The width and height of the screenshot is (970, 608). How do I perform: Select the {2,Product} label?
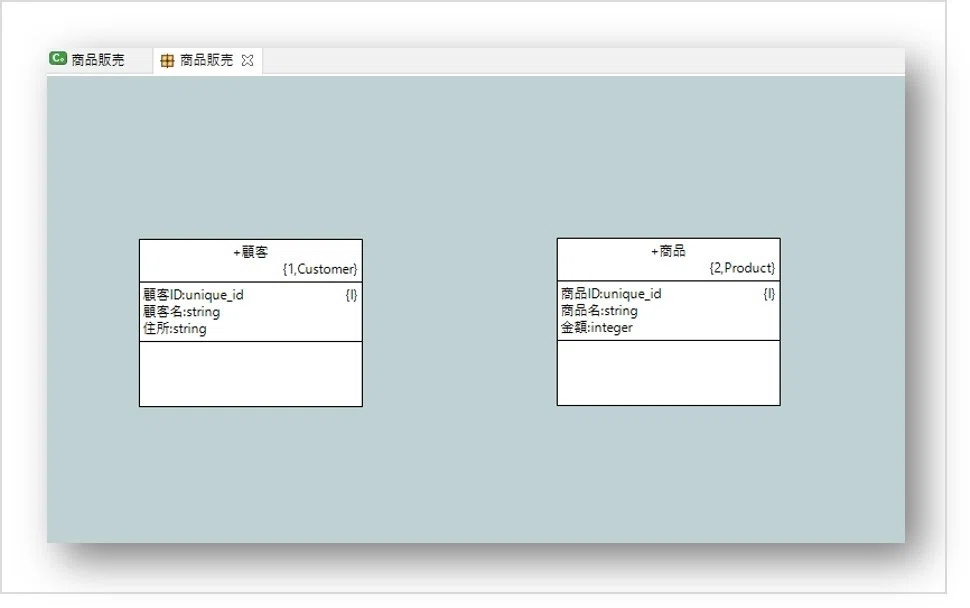point(742,268)
